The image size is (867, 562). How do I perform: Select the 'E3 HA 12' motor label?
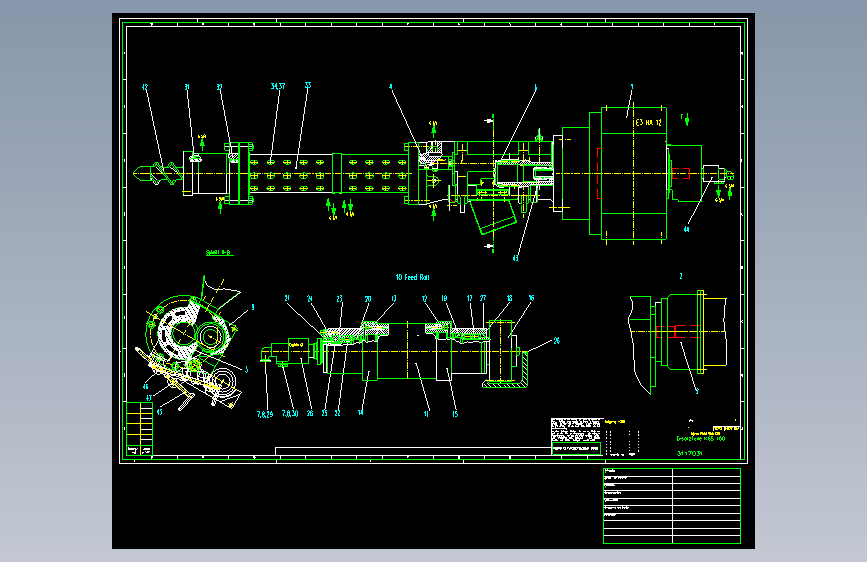pos(649,123)
